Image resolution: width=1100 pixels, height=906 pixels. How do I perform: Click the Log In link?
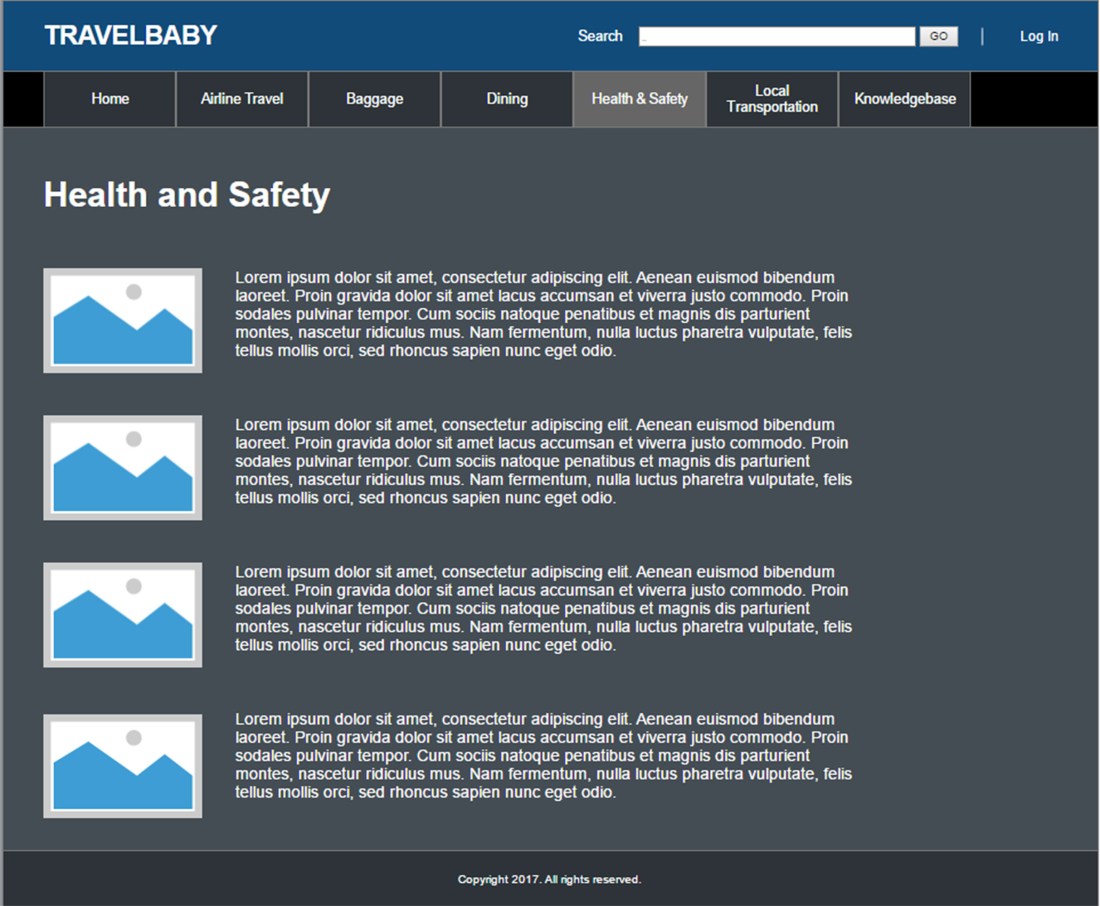point(1038,35)
